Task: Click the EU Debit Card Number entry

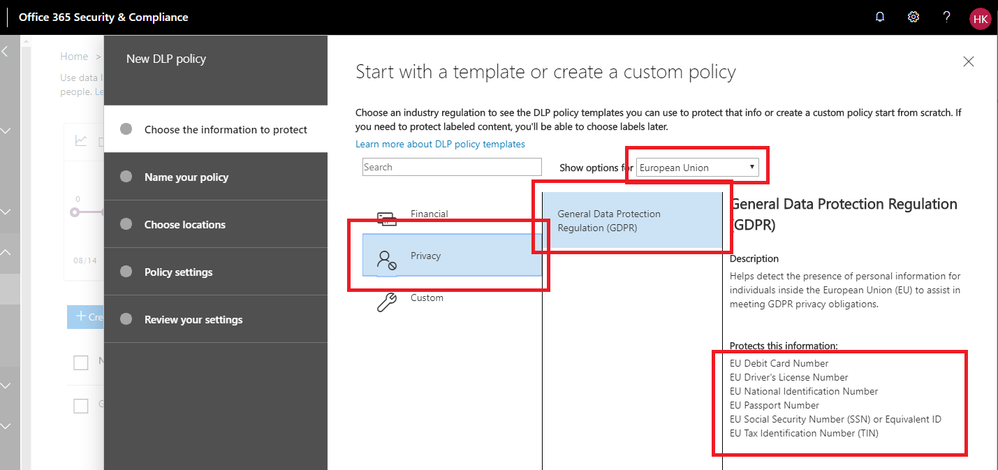Action: click(x=779, y=363)
